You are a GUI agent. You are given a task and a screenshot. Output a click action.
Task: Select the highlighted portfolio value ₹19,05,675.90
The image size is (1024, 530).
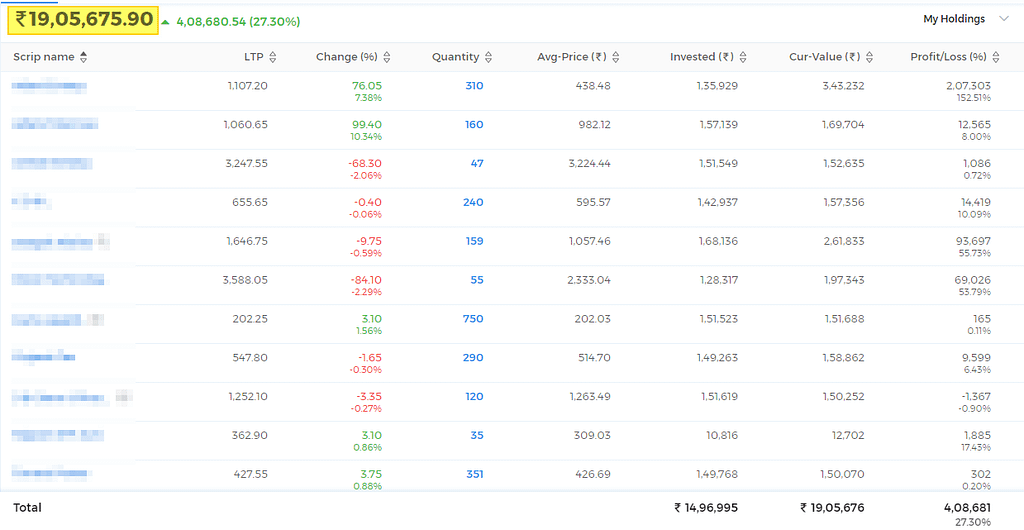click(x=84, y=20)
